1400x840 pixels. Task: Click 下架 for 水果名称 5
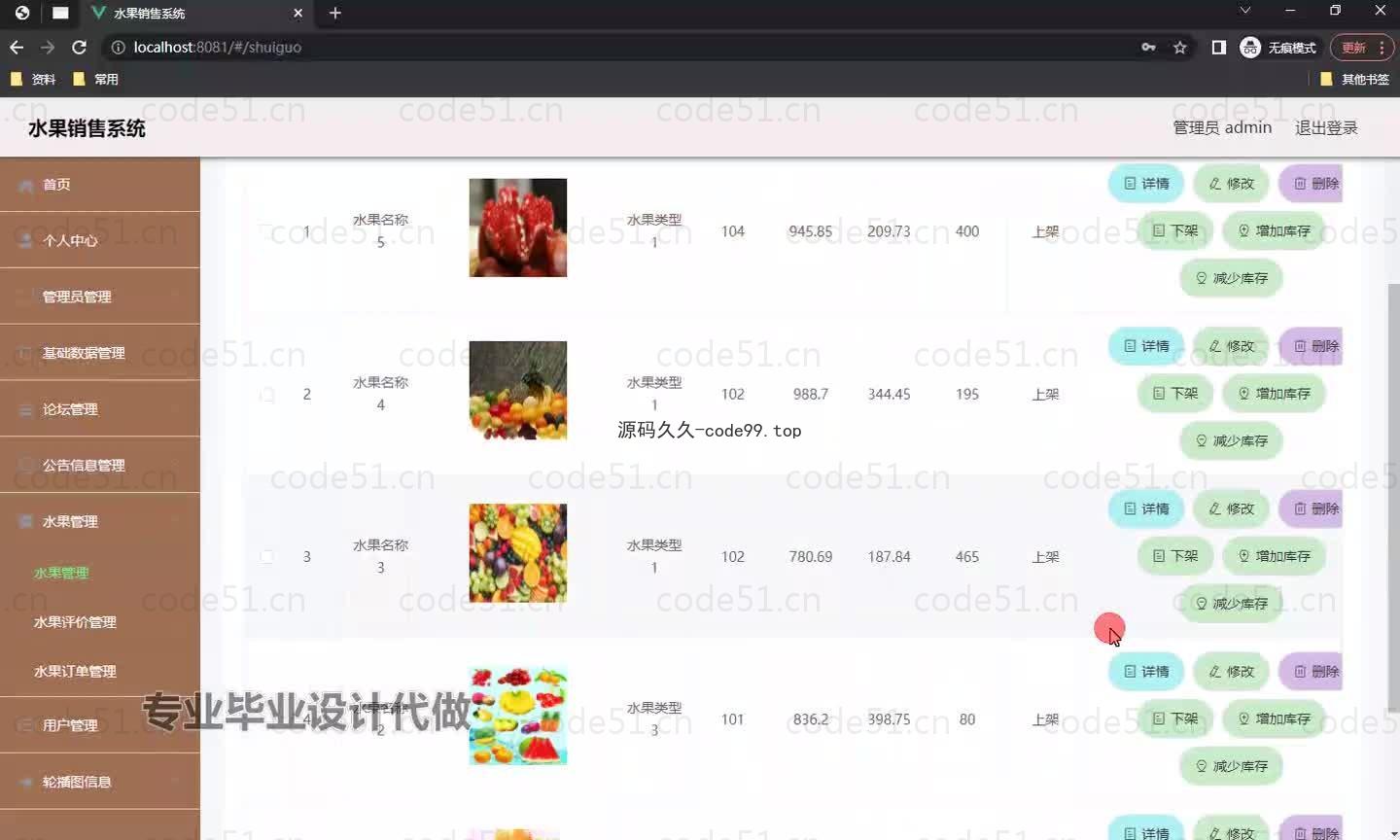click(x=1175, y=230)
